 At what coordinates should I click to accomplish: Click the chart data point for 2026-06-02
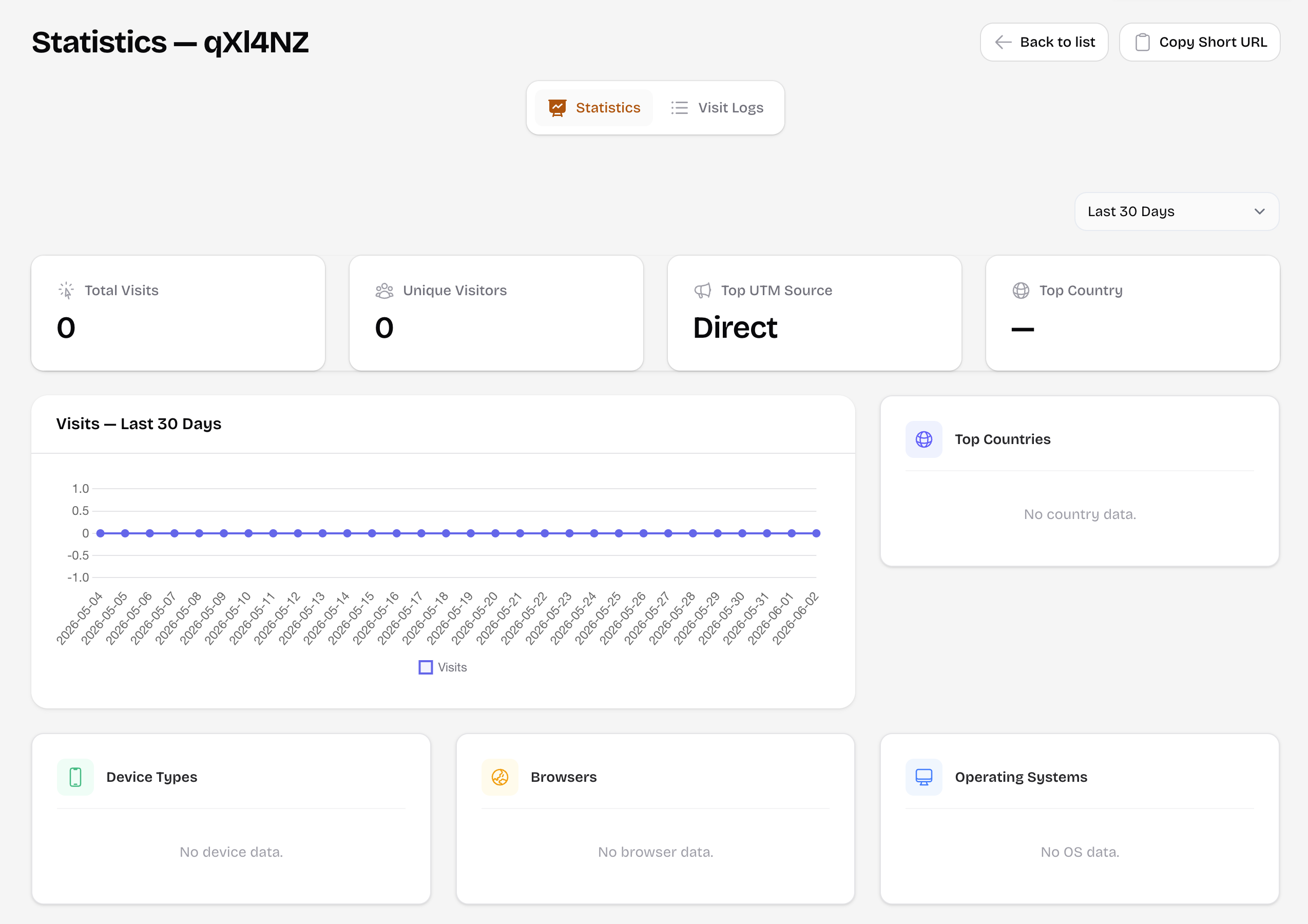(x=816, y=533)
